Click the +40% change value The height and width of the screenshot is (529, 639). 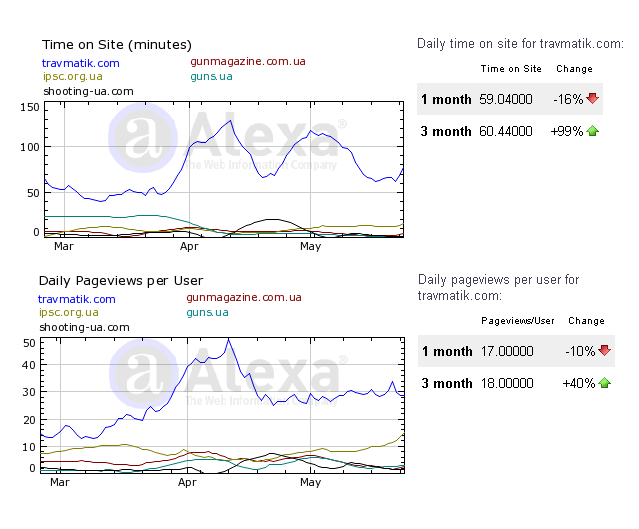(579, 384)
